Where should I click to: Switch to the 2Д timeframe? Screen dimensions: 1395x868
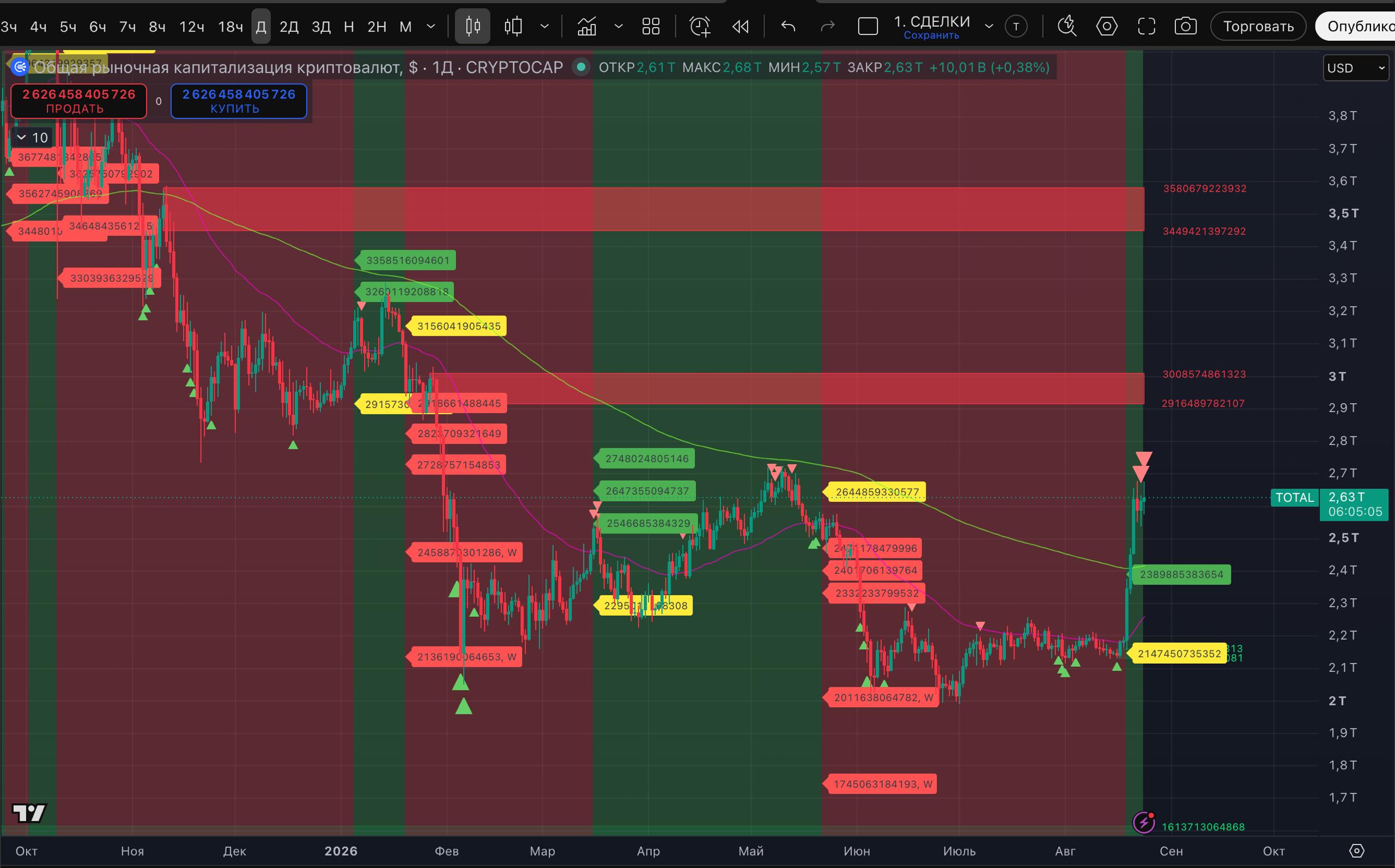tap(289, 26)
